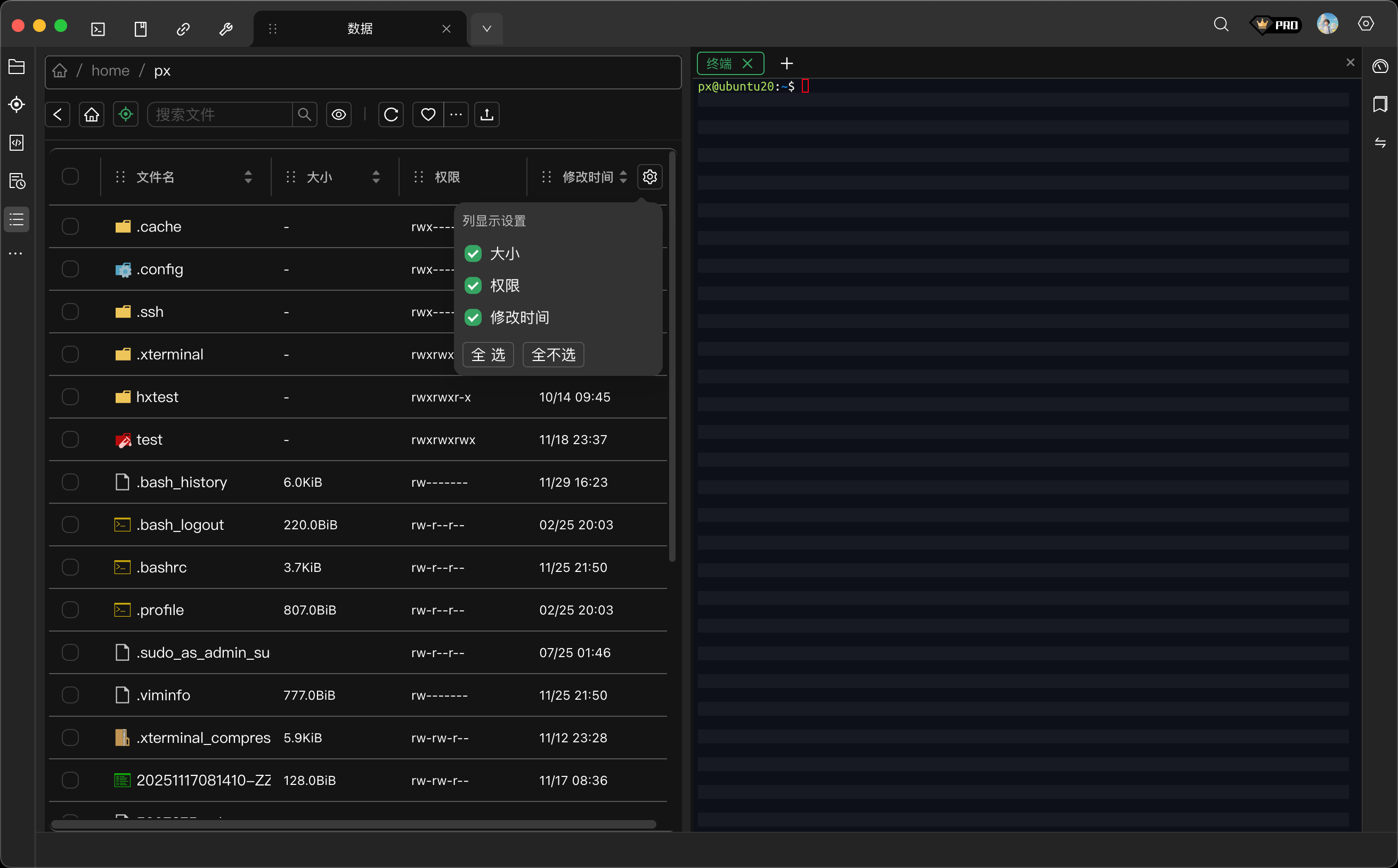Click the link connection icon
The width and height of the screenshot is (1398, 868).
point(183,29)
